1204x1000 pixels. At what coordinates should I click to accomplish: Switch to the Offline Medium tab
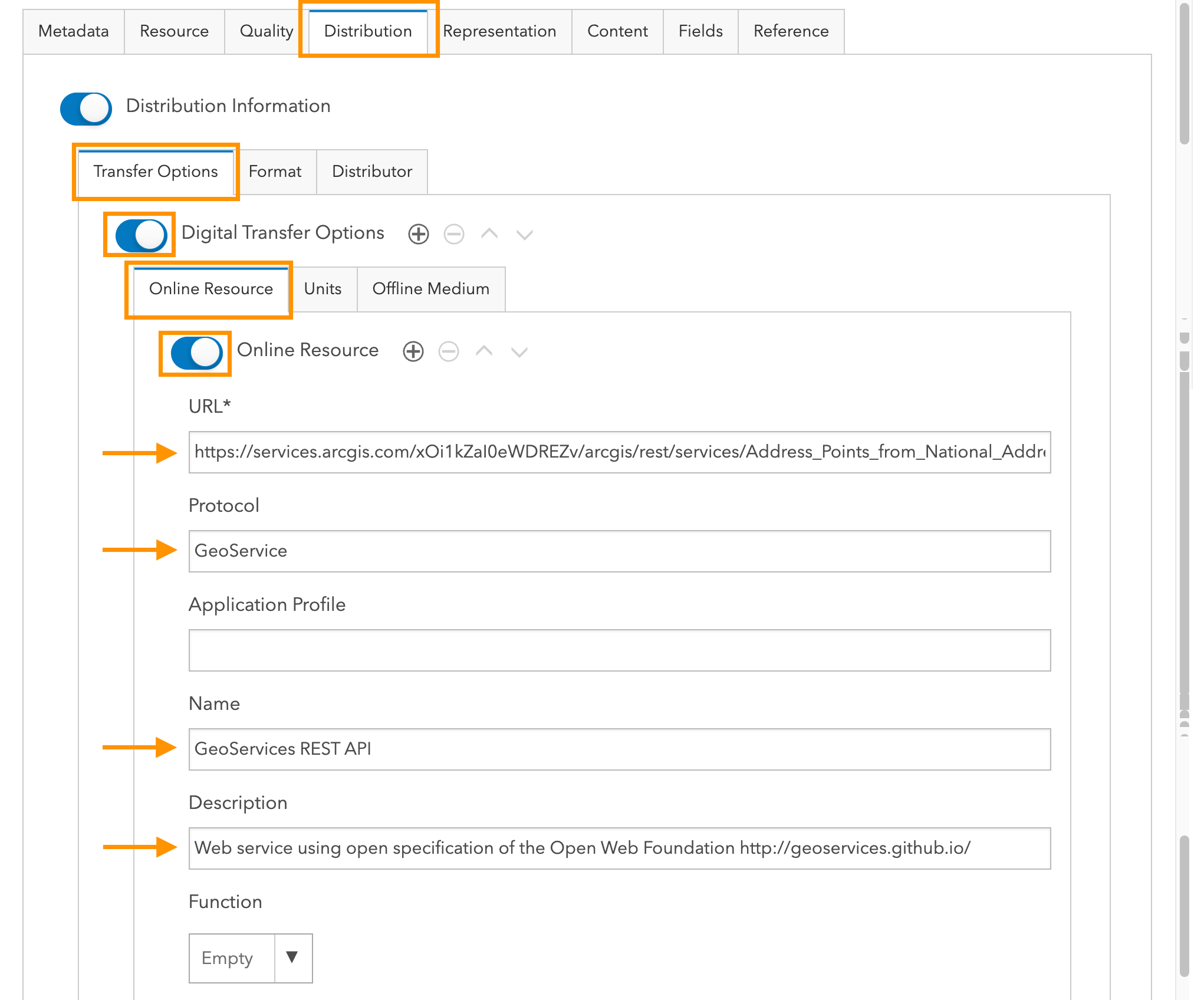coord(430,288)
